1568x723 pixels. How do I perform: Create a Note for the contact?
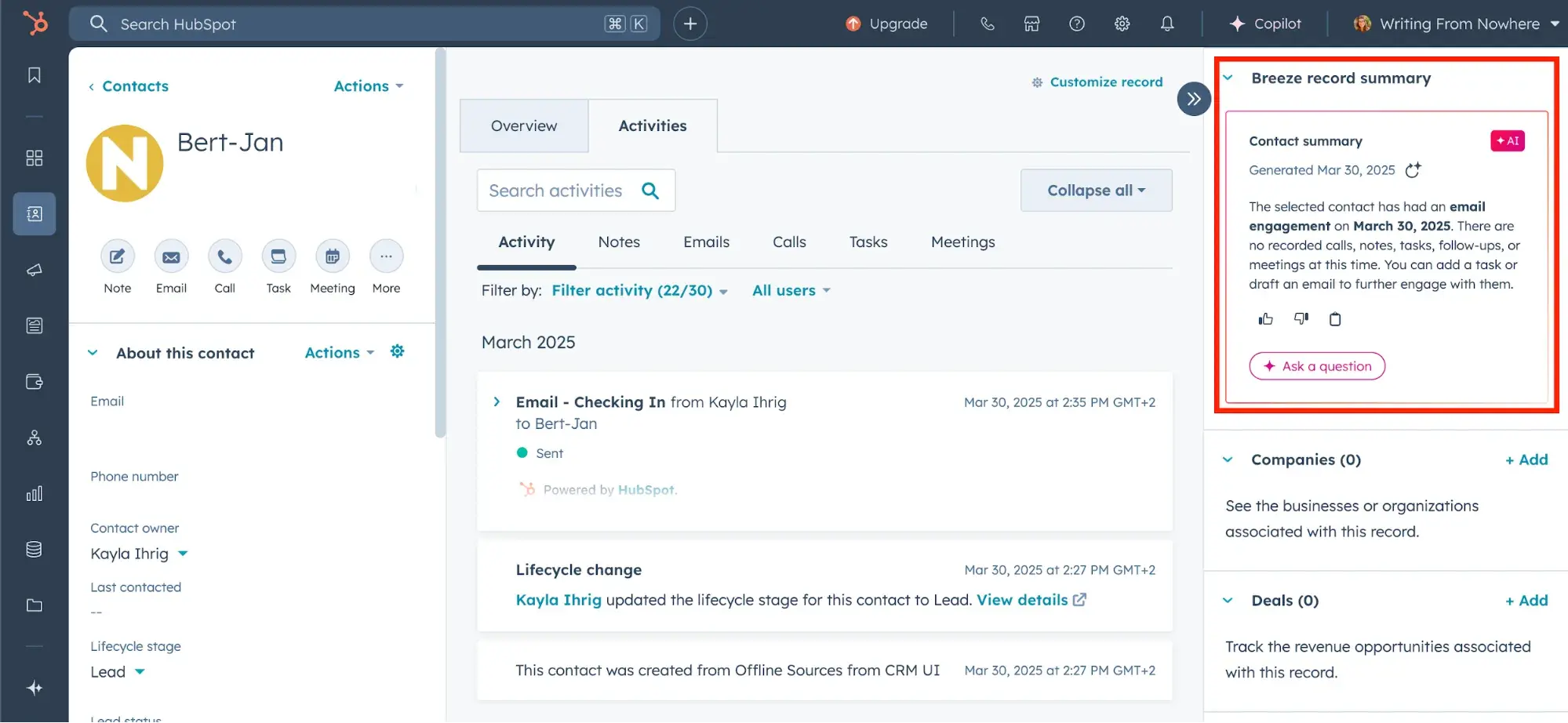[x=118, y=256]
